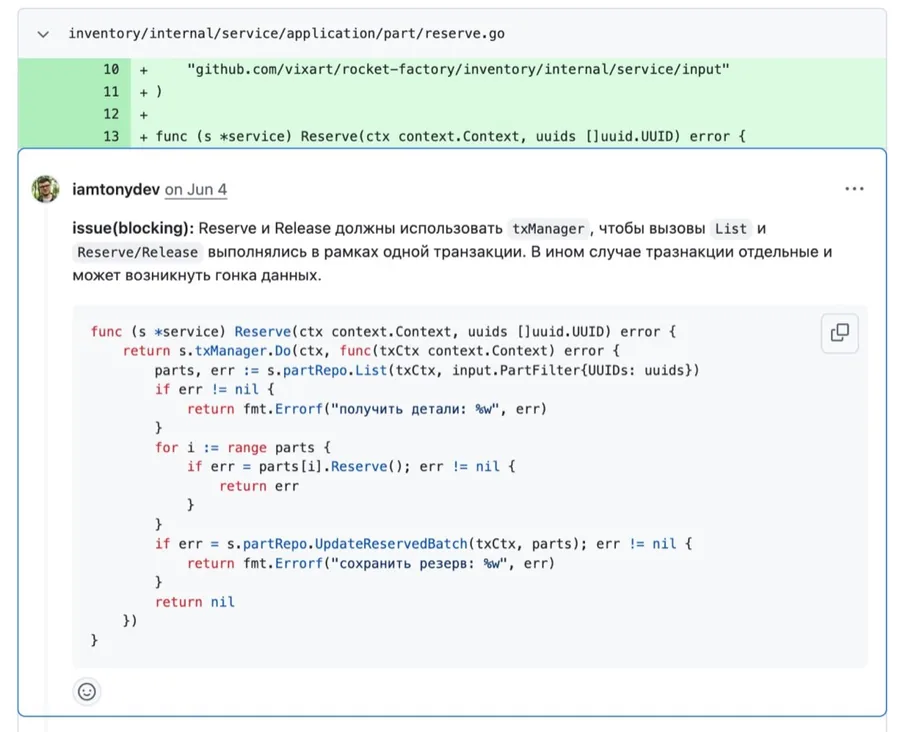Open the comment options ellipsis menu

[x=854, y=189]
